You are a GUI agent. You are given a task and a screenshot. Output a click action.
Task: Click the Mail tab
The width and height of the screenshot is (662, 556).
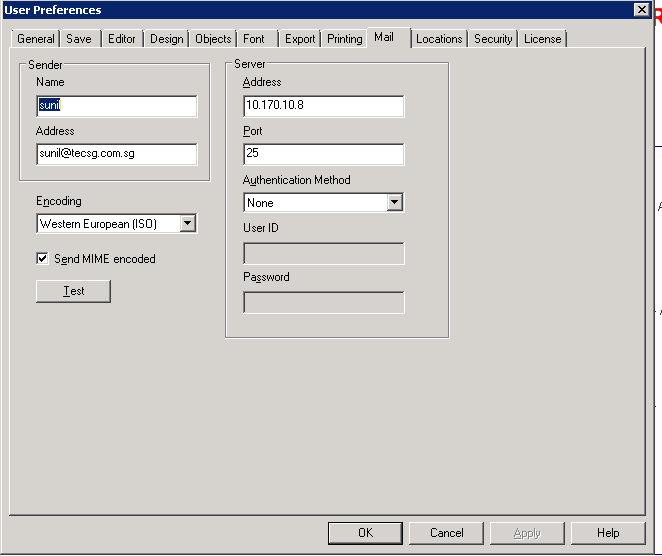[x=388, y=37]
